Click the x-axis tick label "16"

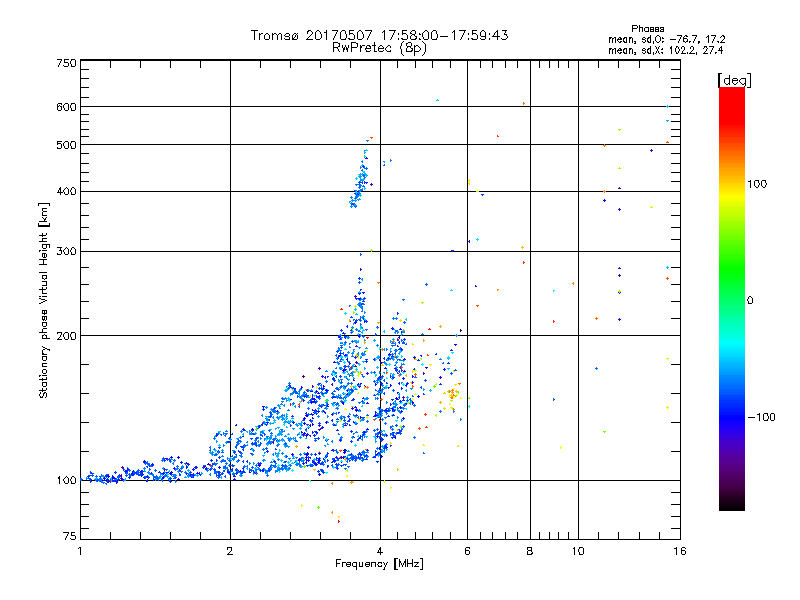pos(680,551)
